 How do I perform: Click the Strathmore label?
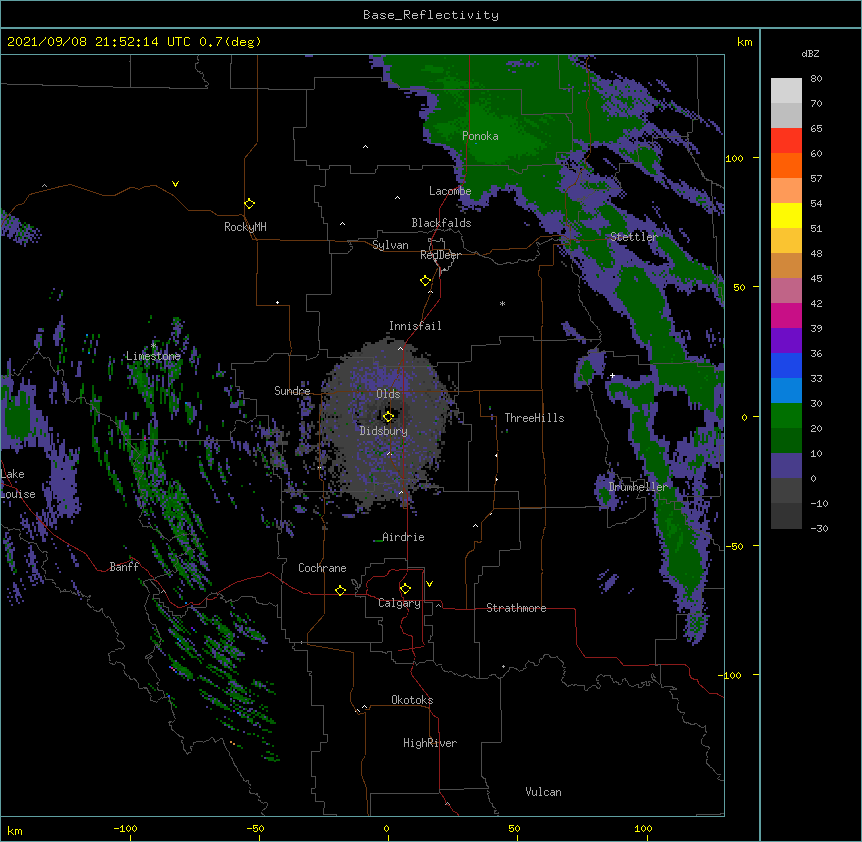click(516, 608)
